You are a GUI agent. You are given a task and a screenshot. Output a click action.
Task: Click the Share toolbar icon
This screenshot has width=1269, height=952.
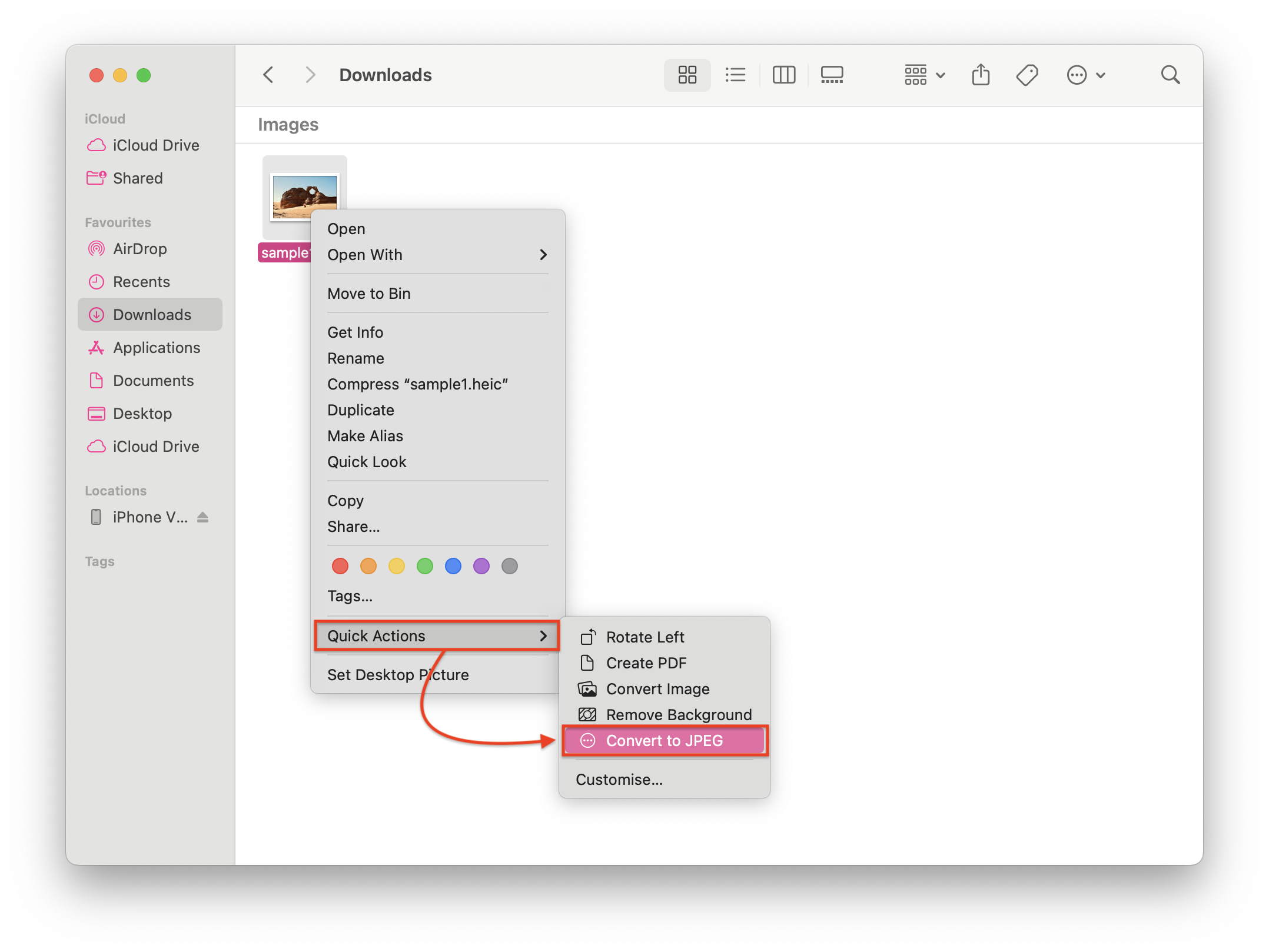click(x=981, y=75)
